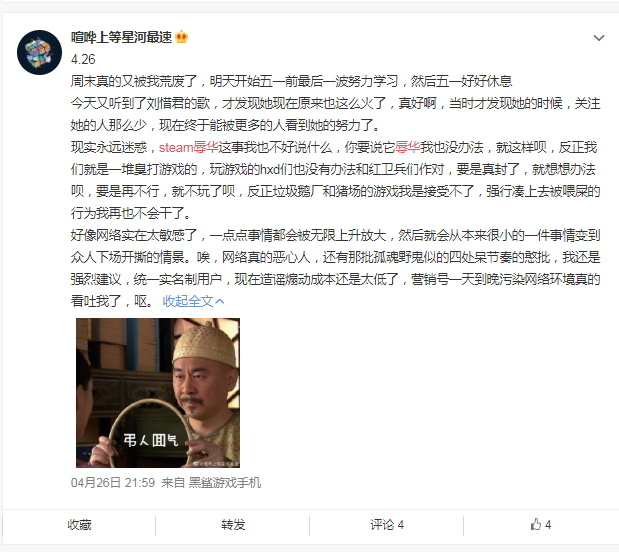Click the 4.26 date text in post
619x552 pixels.
click(83, 59)
